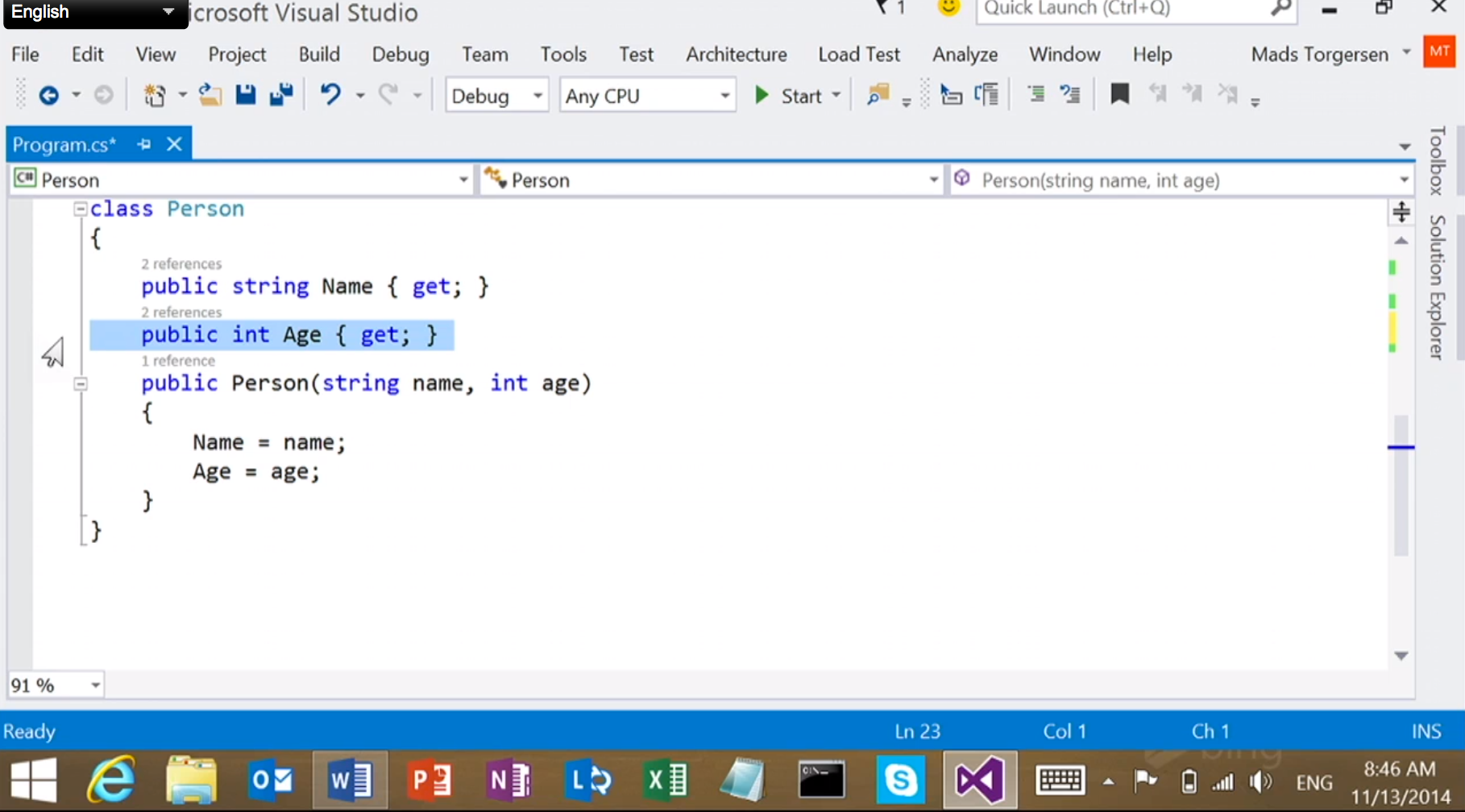Open the Solution Explorer side tab
The image size is (1465, 812).
click(x=1437, y=287)
